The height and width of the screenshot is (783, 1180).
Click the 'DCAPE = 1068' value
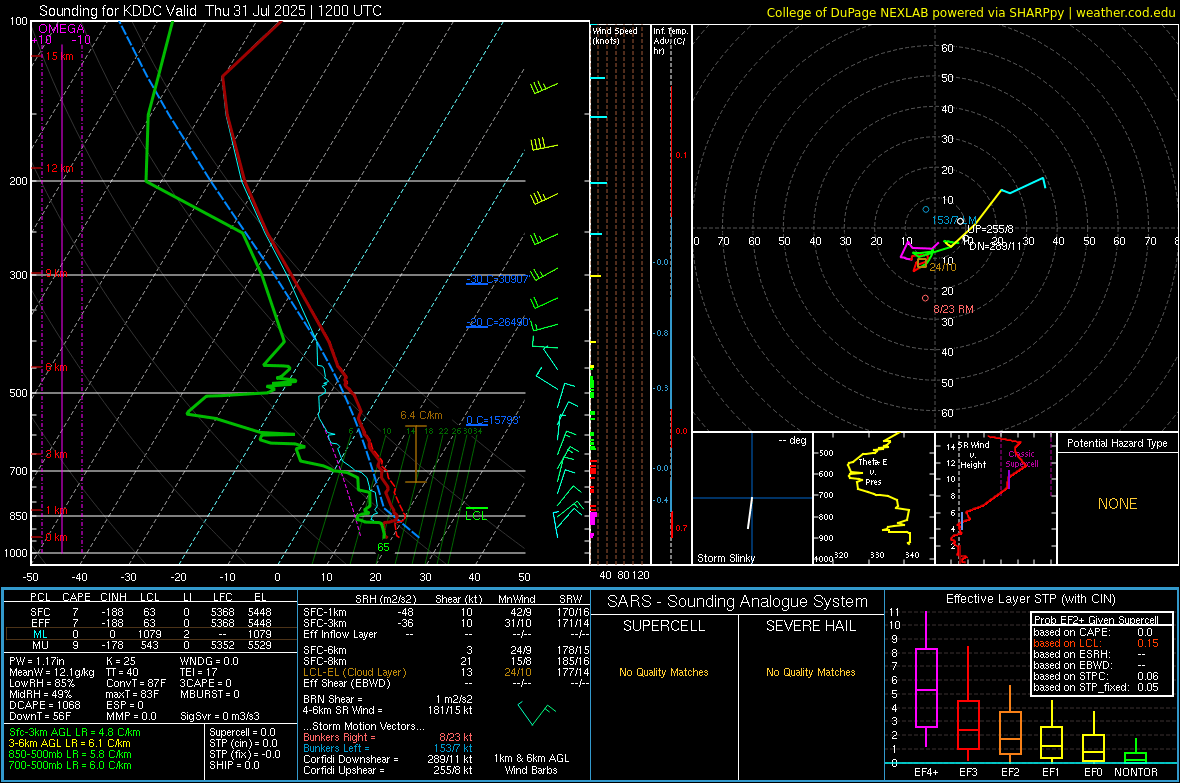click(x=44, y=705)
